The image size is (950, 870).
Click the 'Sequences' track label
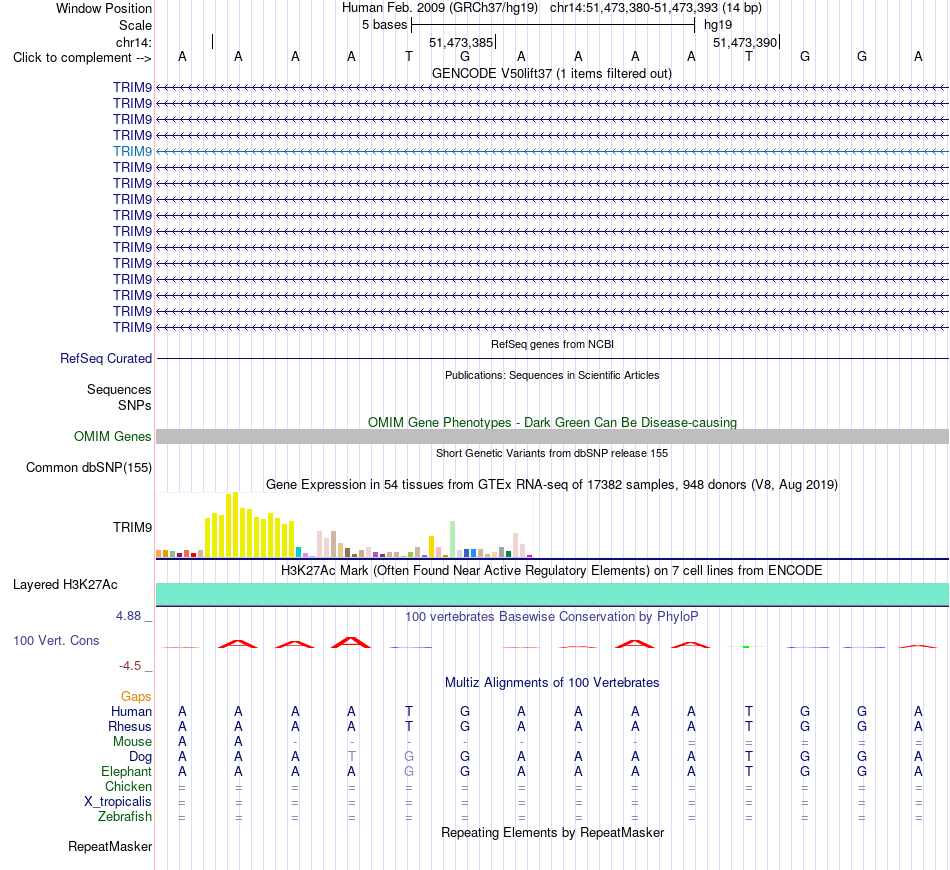[119, 390]
